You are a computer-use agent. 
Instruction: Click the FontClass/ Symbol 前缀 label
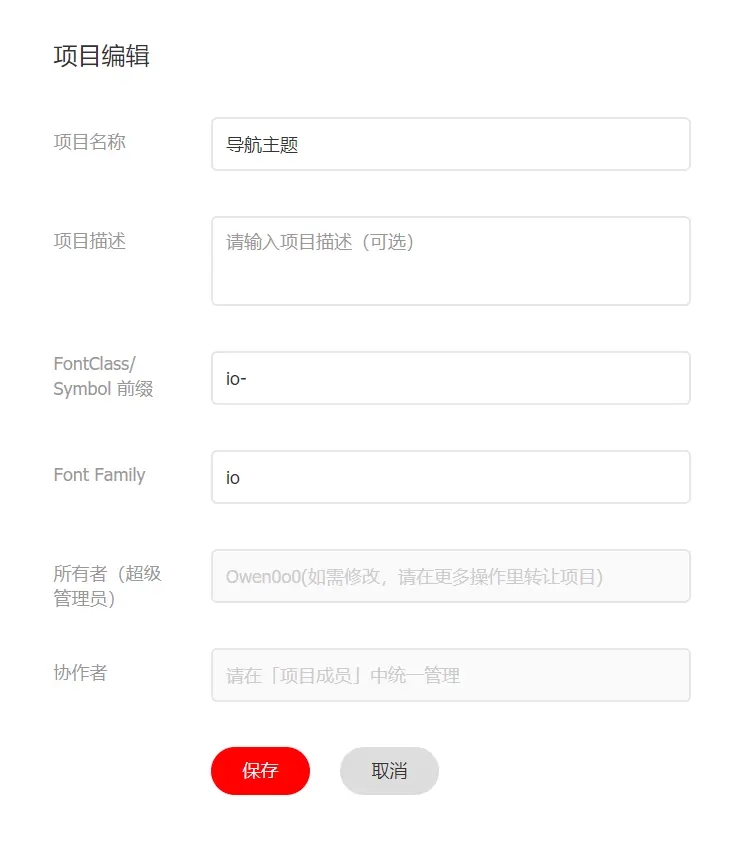pyautogui.click(x=103, y=376)
